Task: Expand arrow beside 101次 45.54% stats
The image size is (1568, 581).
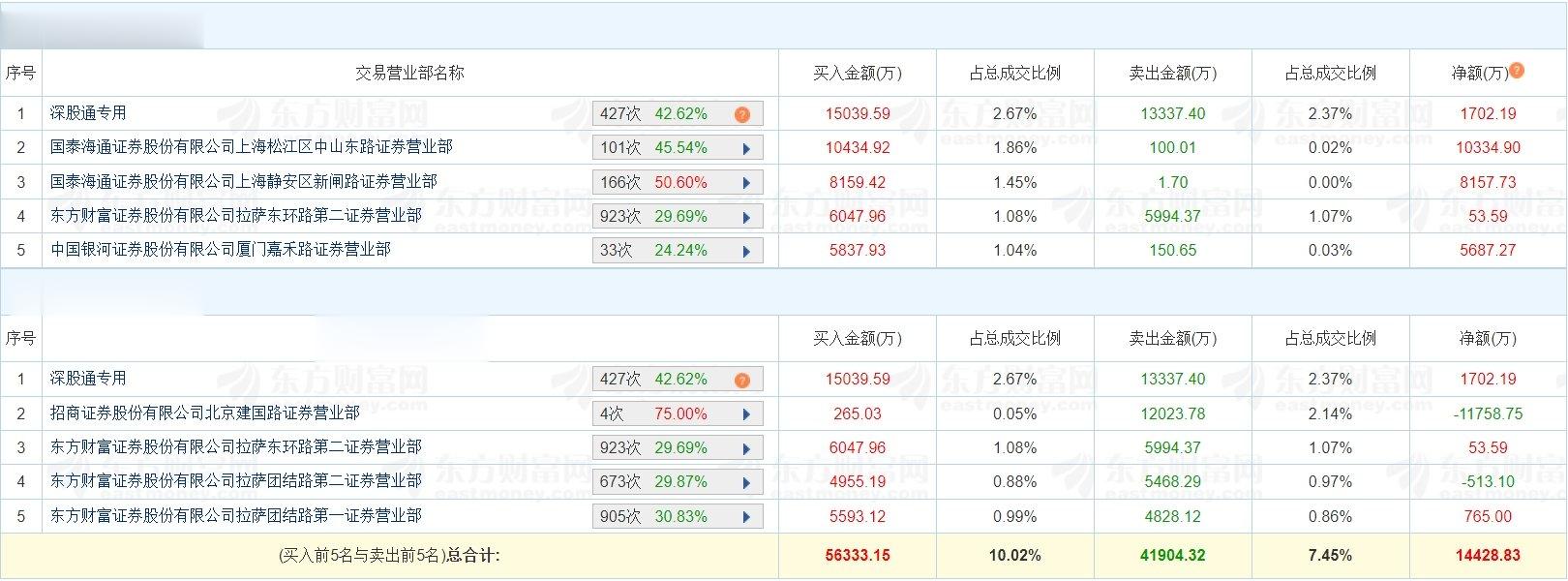Action: pos(746,149)
